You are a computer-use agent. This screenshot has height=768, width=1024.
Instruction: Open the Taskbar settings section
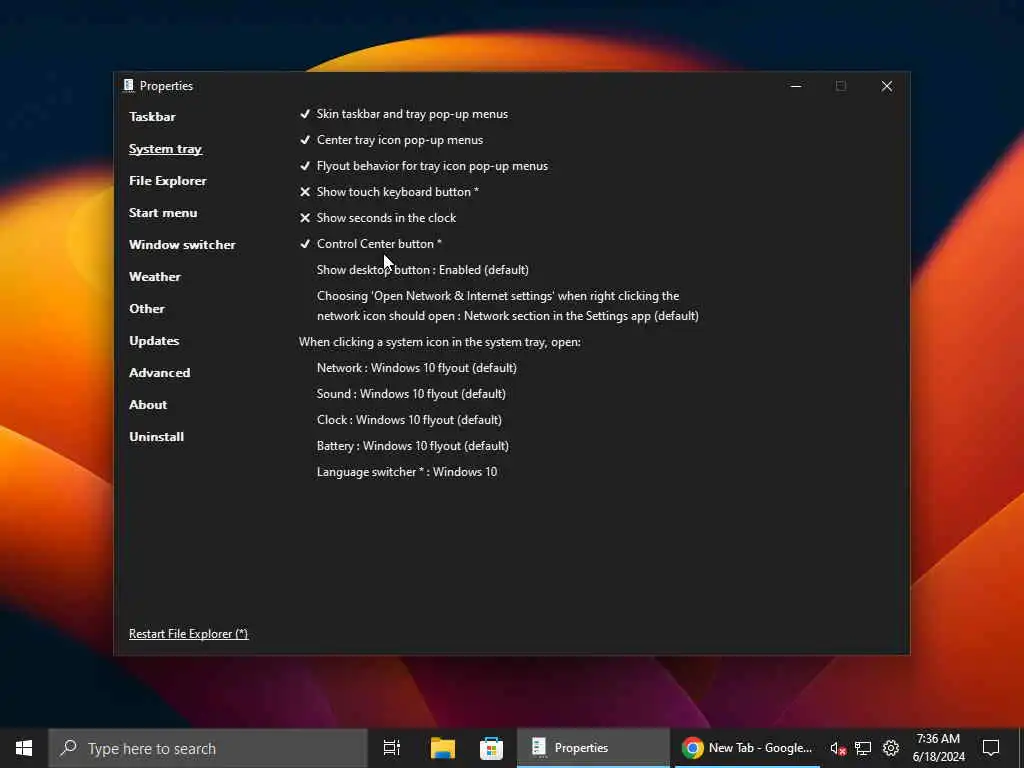pyautogui.click(x=152, y=117)
